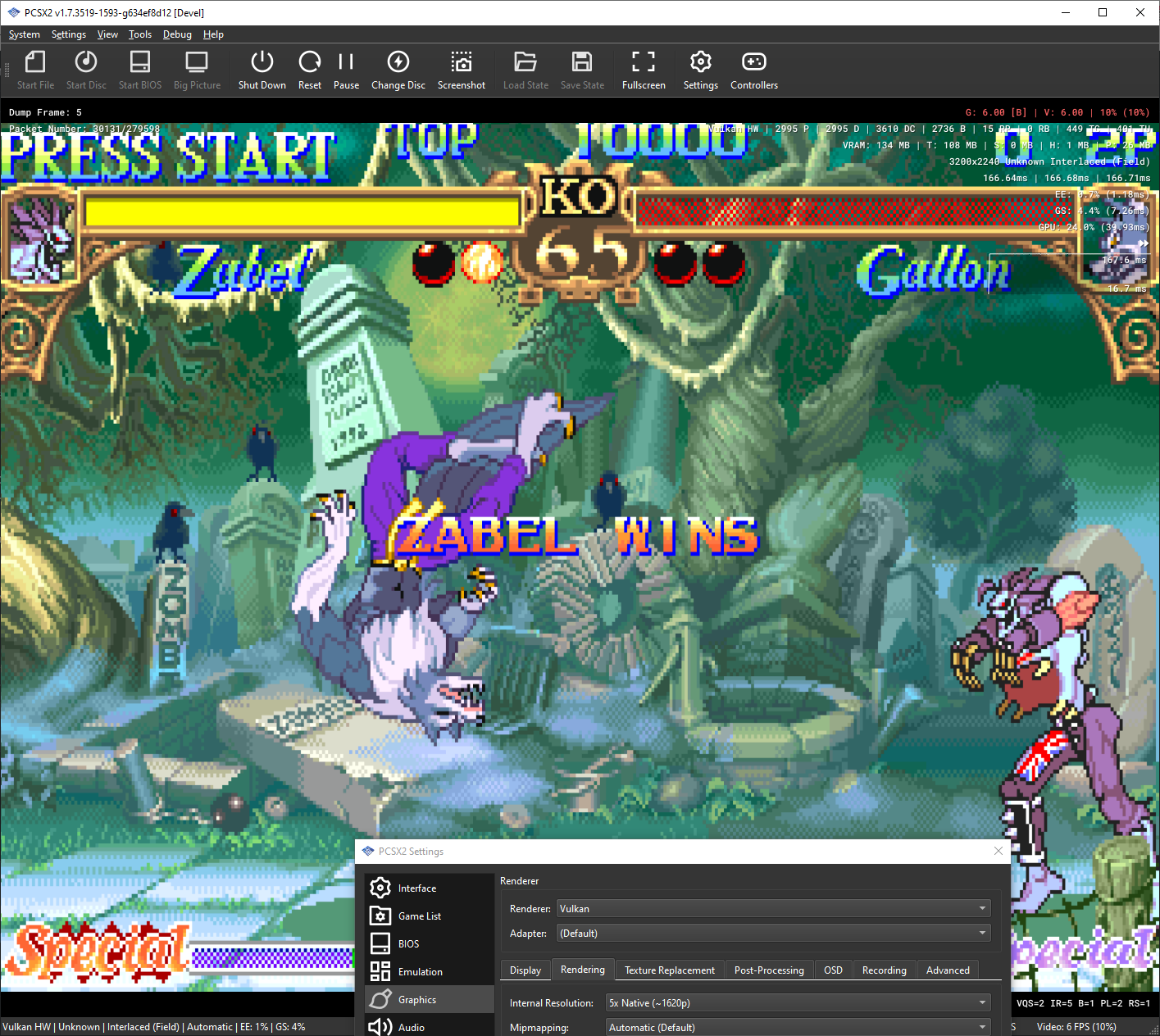Viewport: 1160px width, 1036px height.
Task: Click the Vulkan HW status bar entry
Action: coord(26,1026)
